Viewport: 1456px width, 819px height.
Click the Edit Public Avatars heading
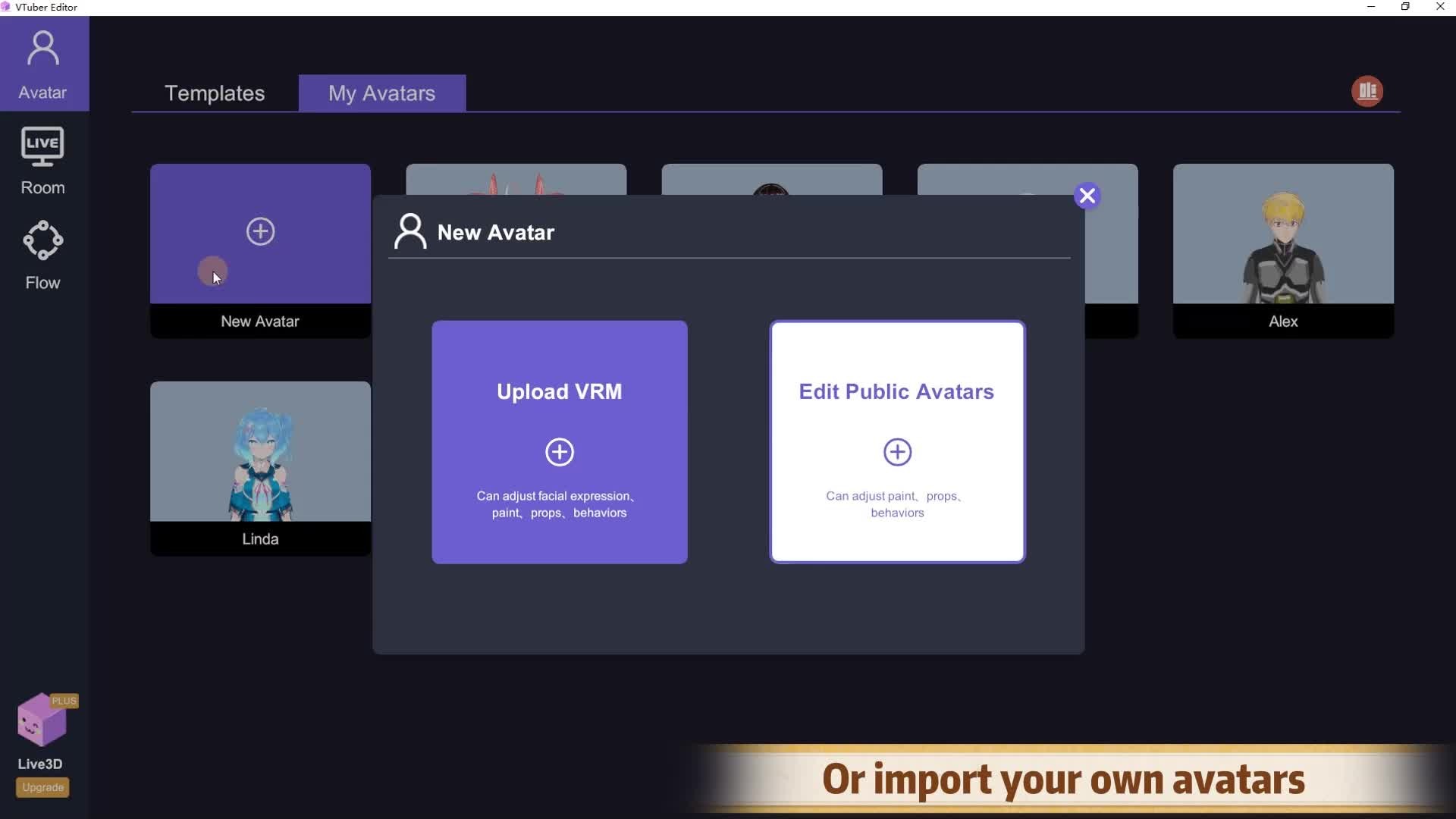tap(896, 391)
